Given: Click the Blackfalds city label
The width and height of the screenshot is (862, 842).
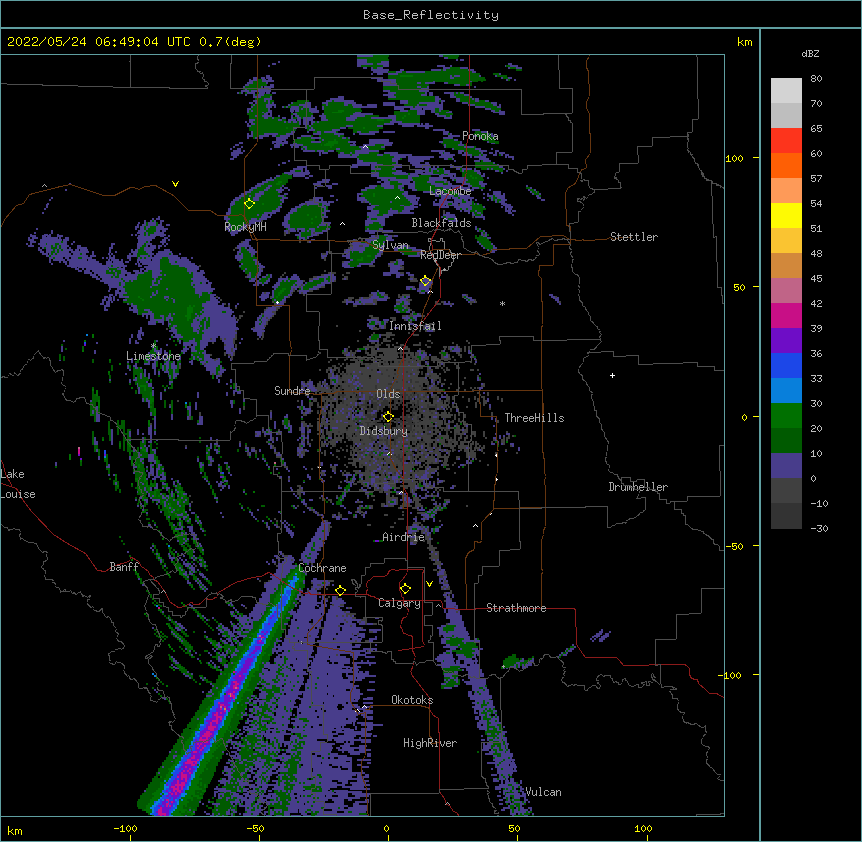Looking at the screenshot, I should [x=441, y=223].
